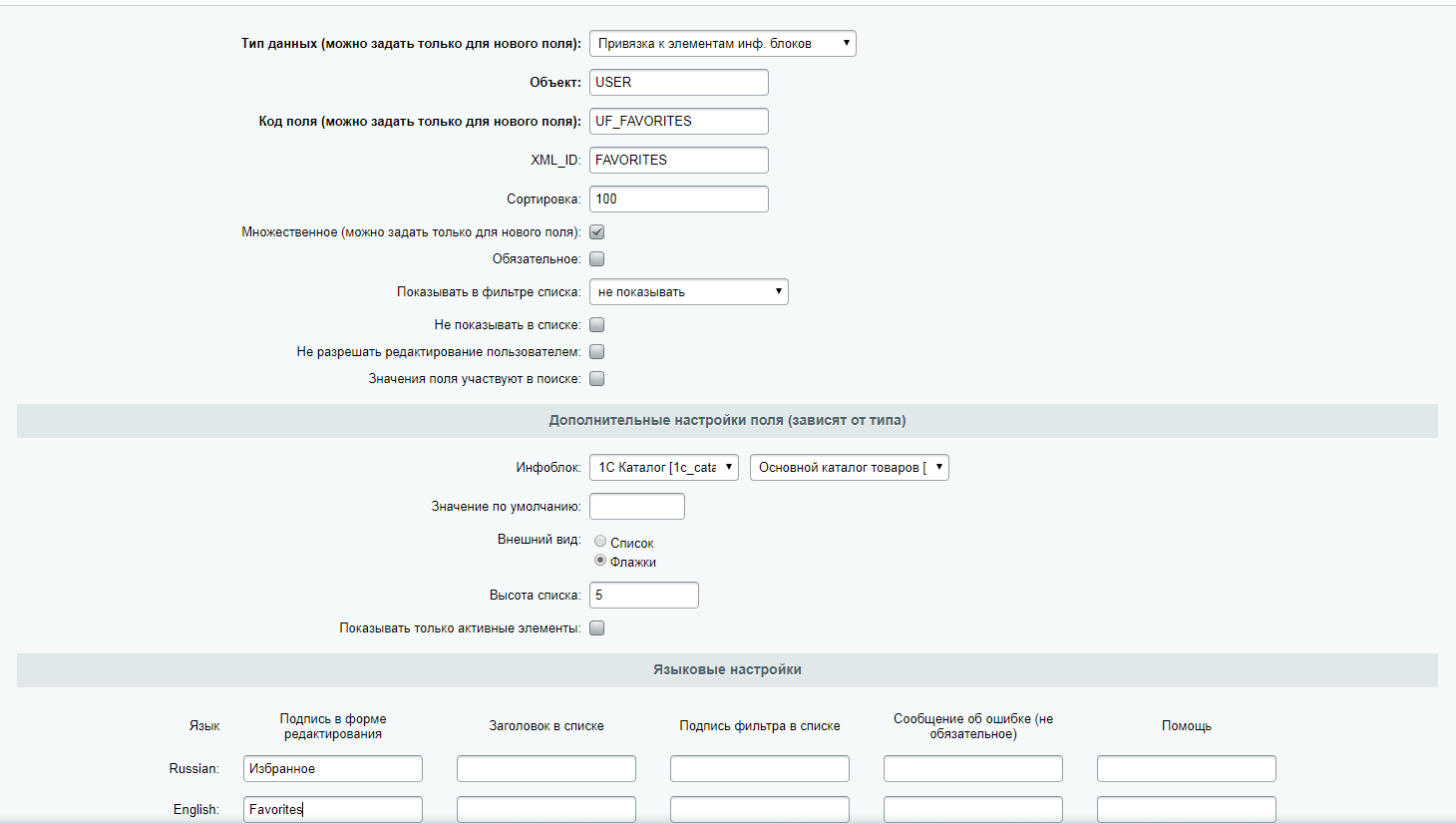Click the Высота списка field
Image resolution: width=1456 pixels, height=824 pixels.
pyautogui.click(x=643, y=596)
